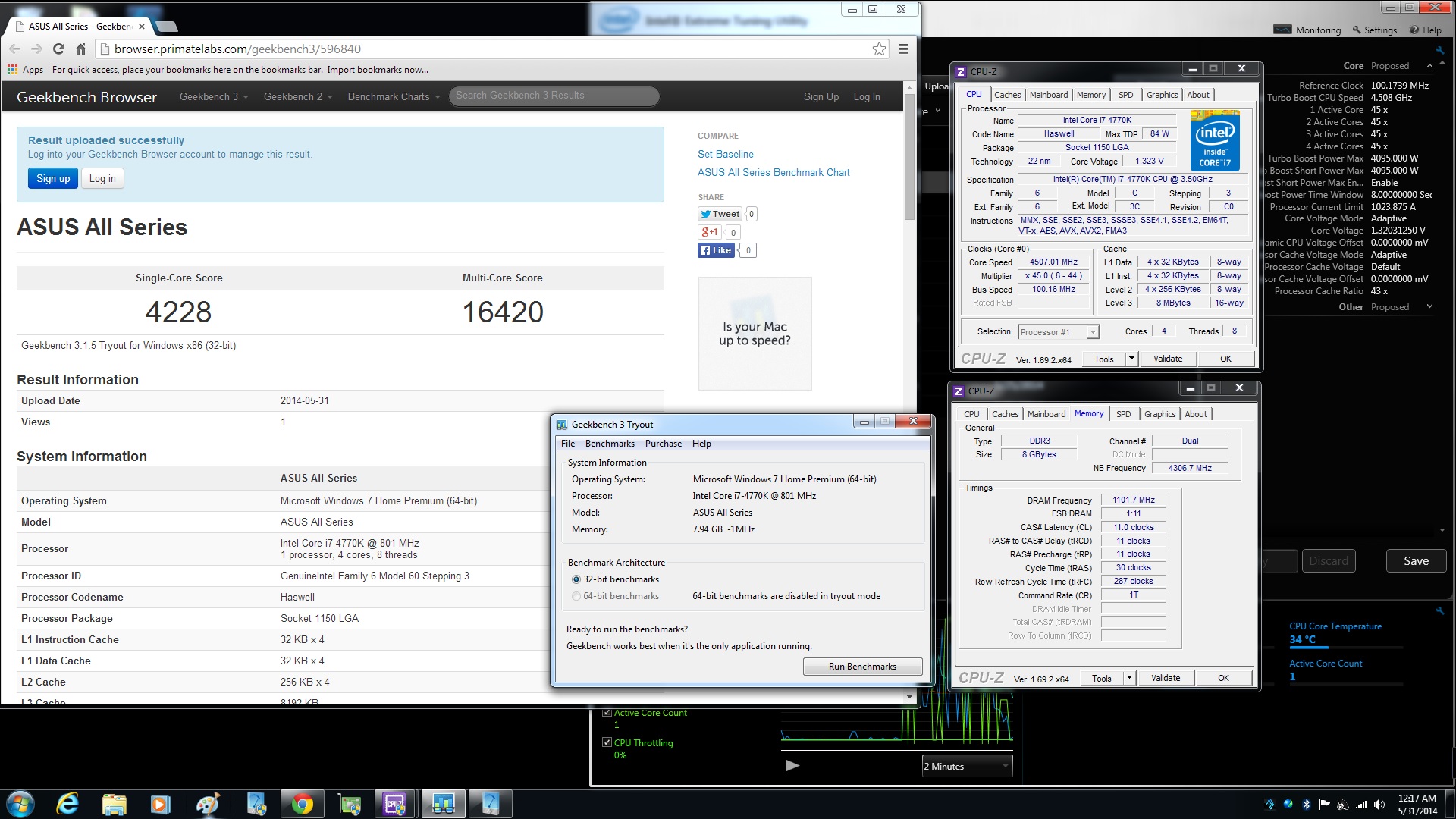The image size is (1456, 819).
Task: Select 64-bit benchmarks radio button
Action: coord(576,596)
